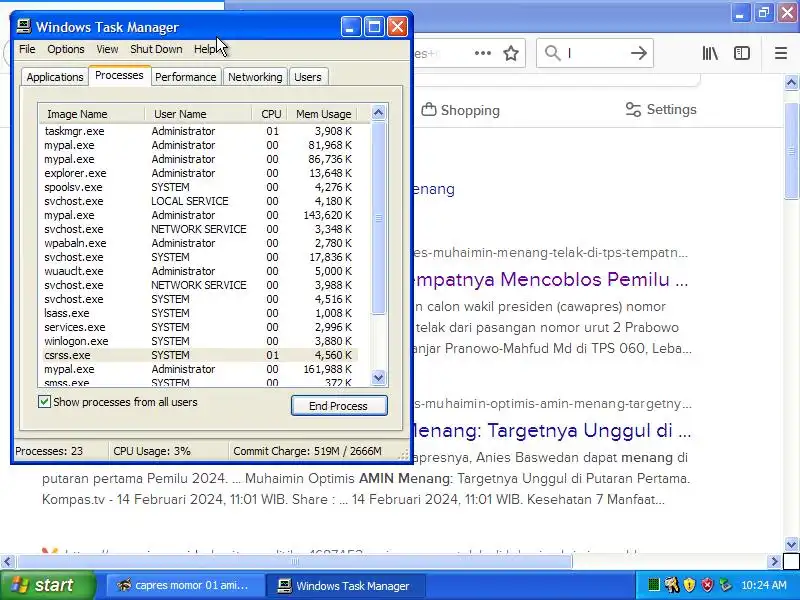Click the process list scrollbar thumb

point(378,218)
